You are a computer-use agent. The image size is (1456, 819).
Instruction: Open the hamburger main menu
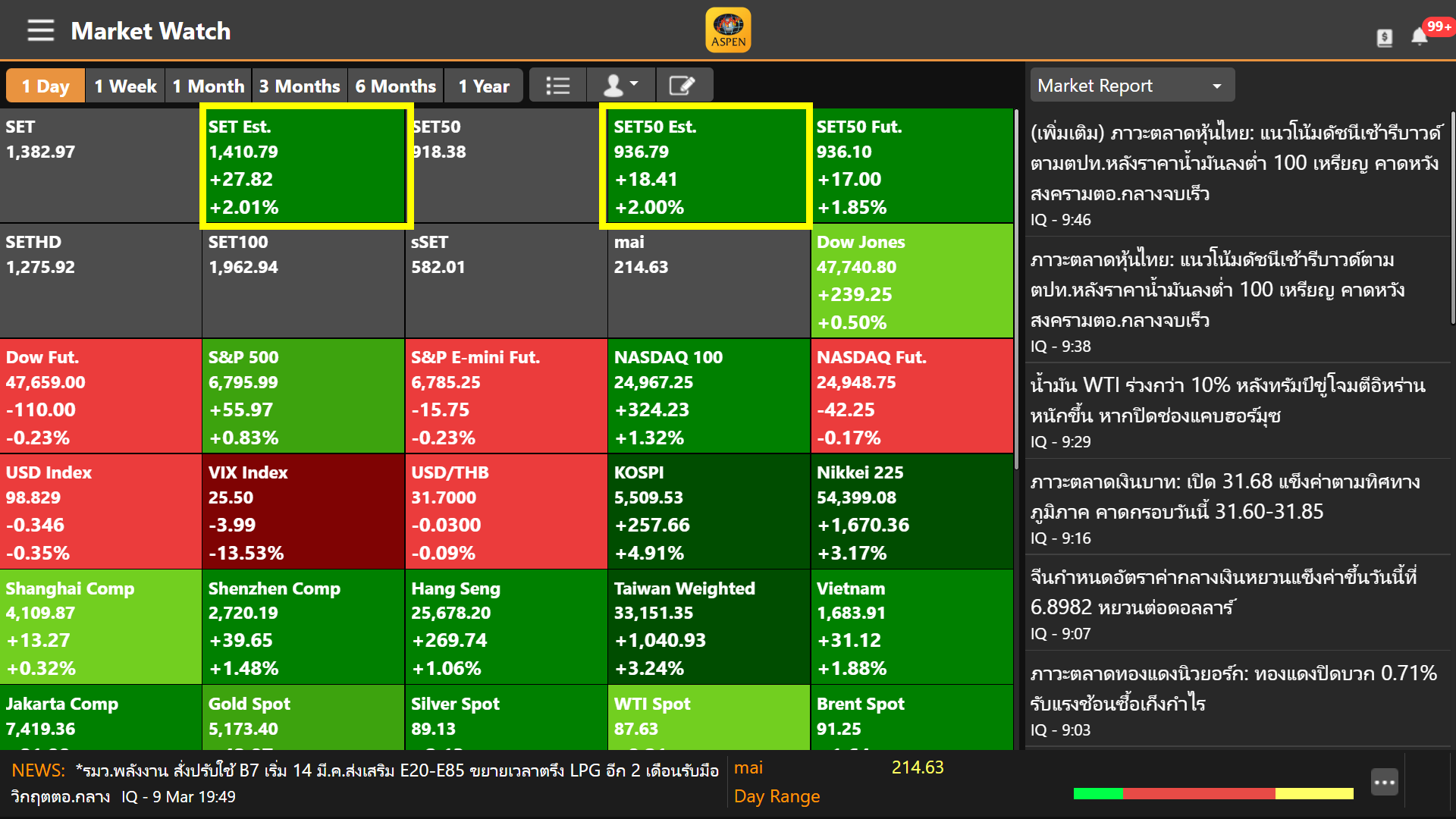(40, 31)
